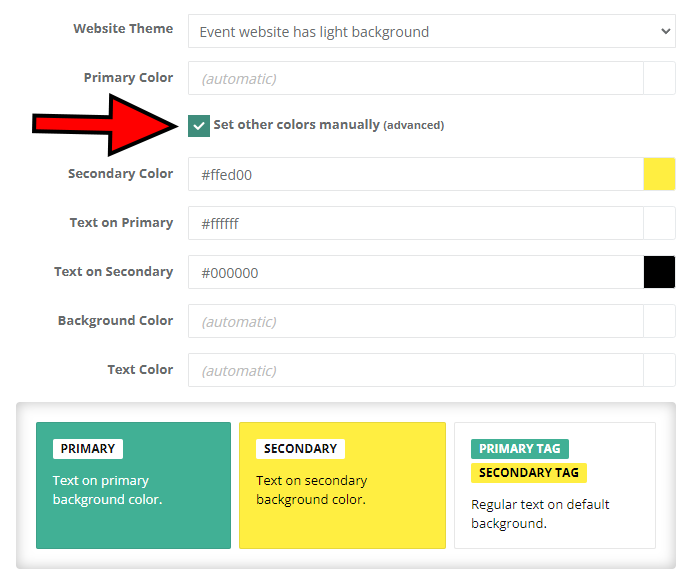Click the PRIMARY label in green preview
This screenshot has height=585, width=694.
pyautogui.click(x=88, y=449)
